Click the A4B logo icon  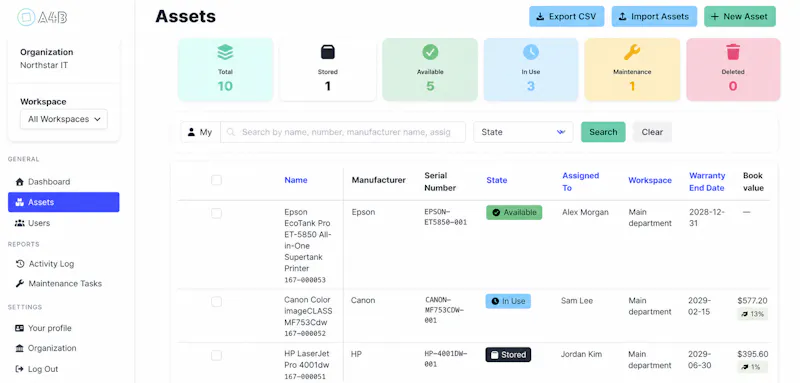26,17
